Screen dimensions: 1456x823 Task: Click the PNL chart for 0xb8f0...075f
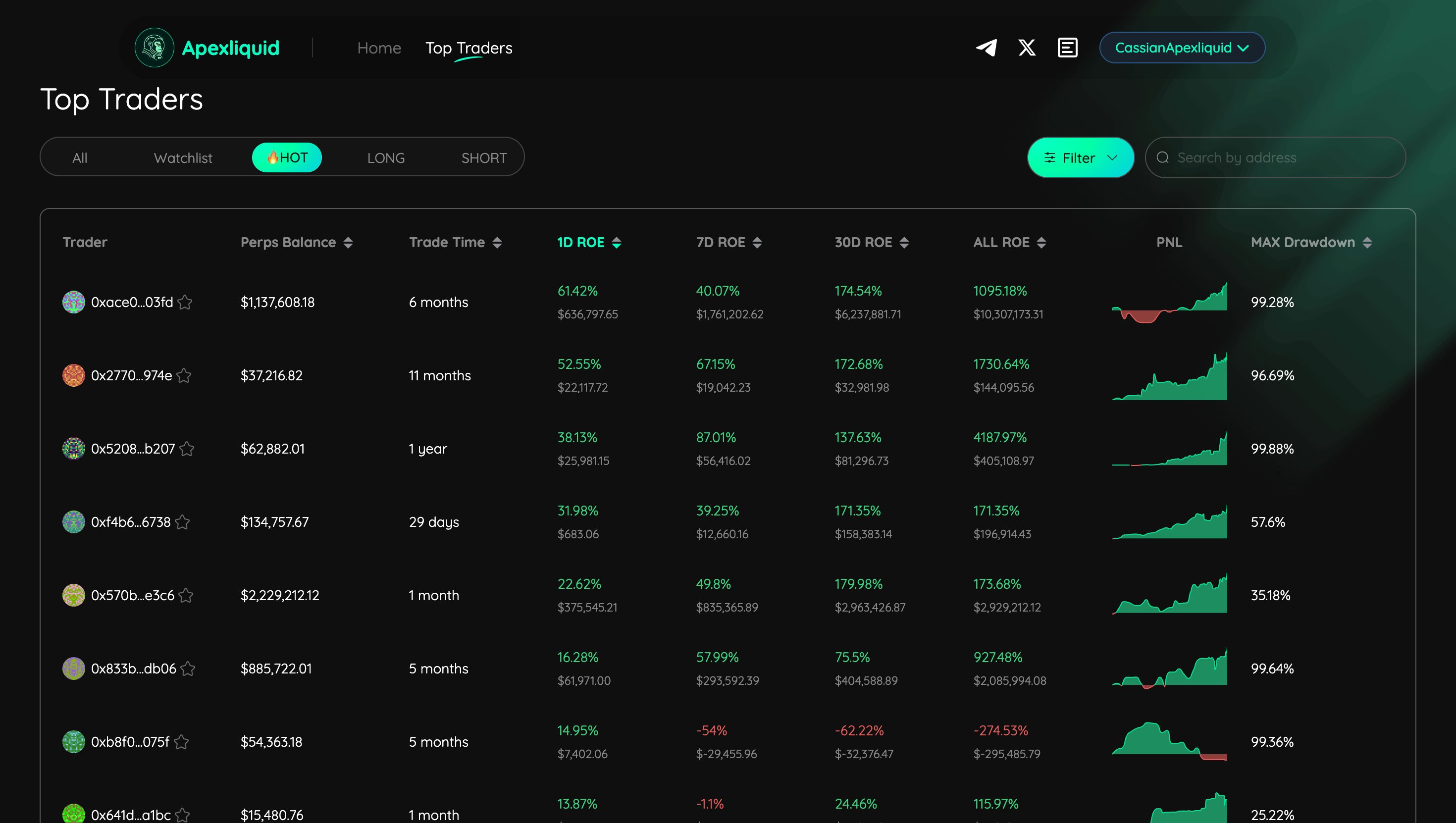point(1169,742)
